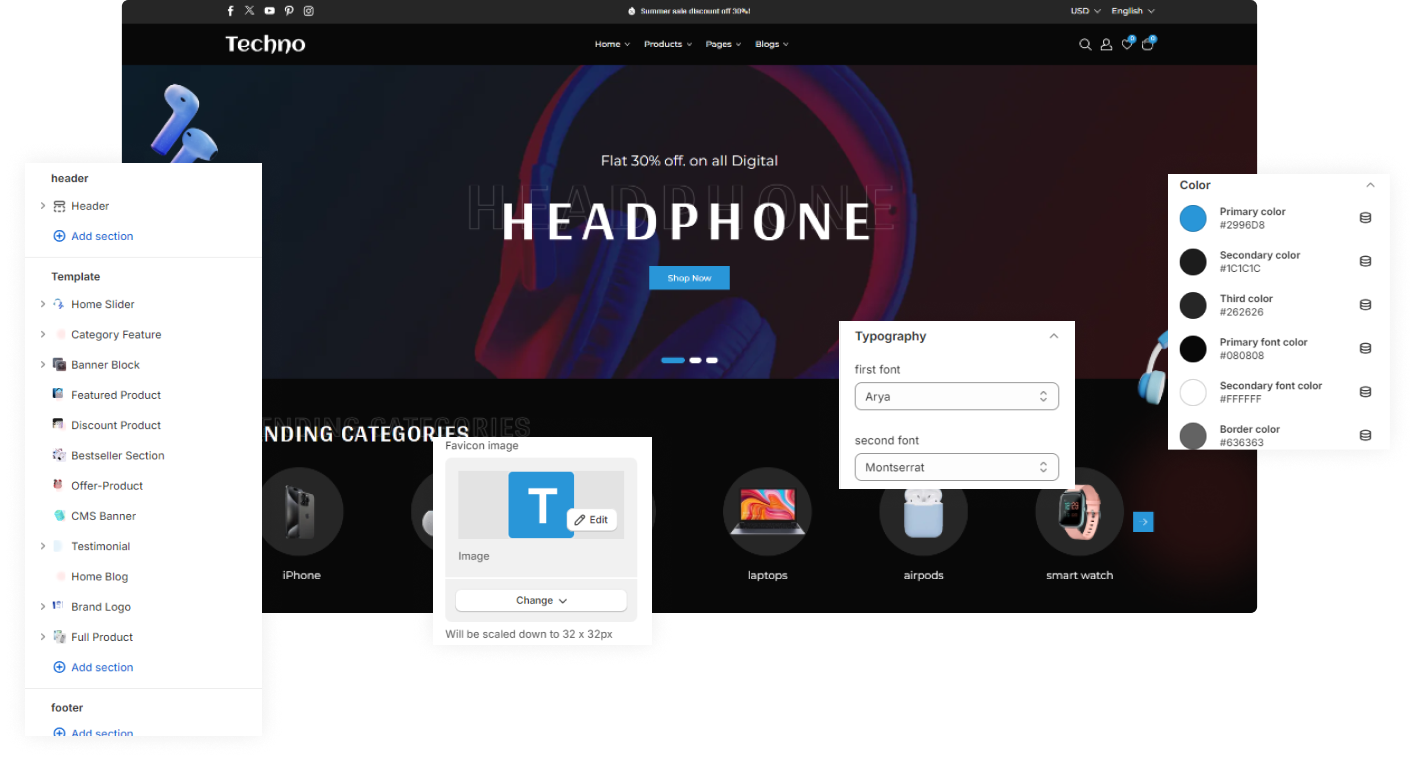Expand the Brand Logo section
Screen dimensions: 1417x761
[43, 607]
